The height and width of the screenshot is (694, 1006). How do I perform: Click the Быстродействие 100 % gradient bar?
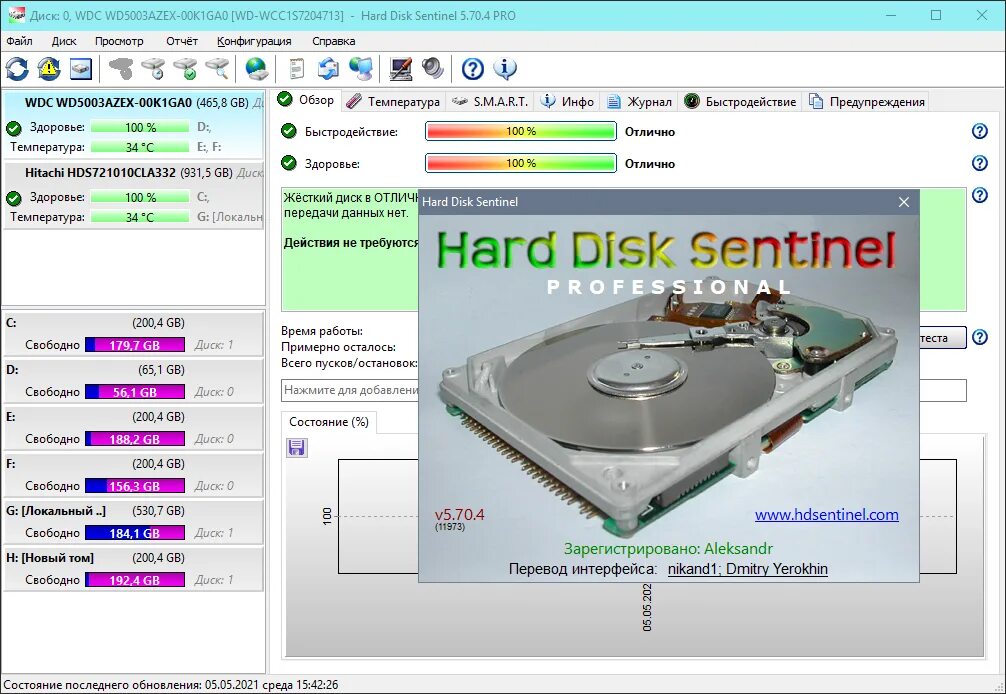point(520,131)
